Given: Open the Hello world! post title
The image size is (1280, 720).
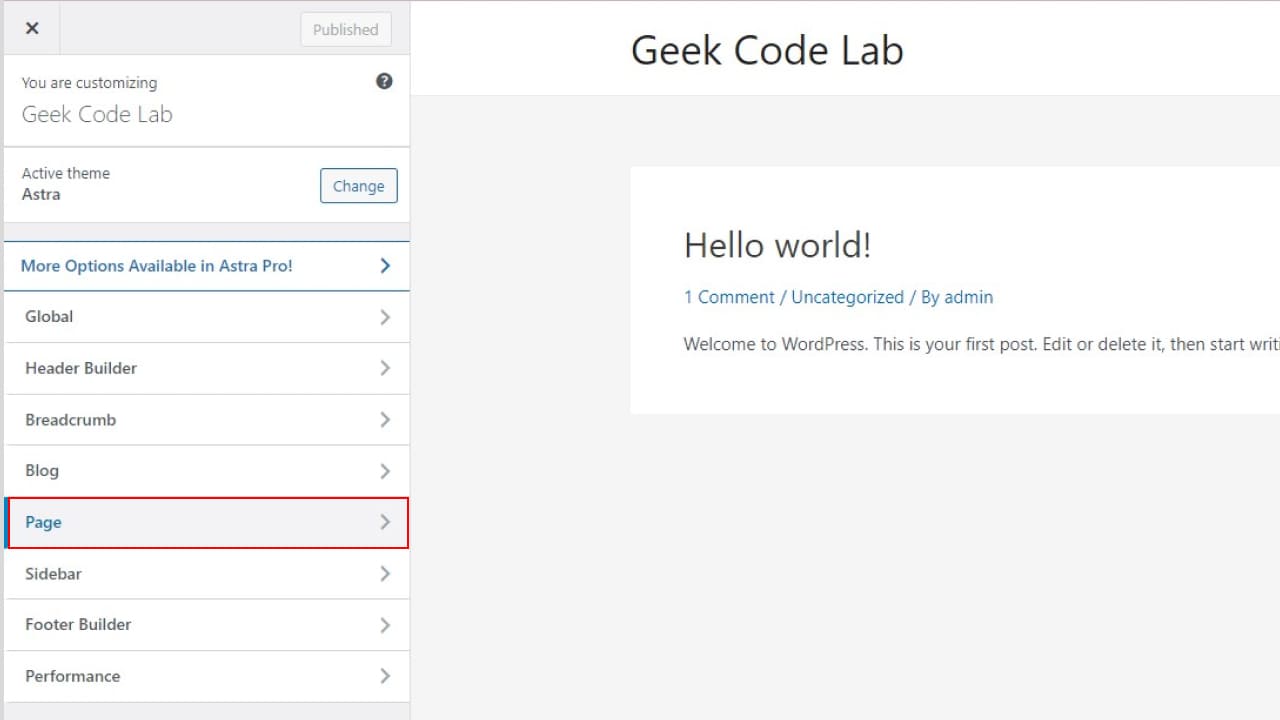Looking at the screenshot, I should coord(777,245).
